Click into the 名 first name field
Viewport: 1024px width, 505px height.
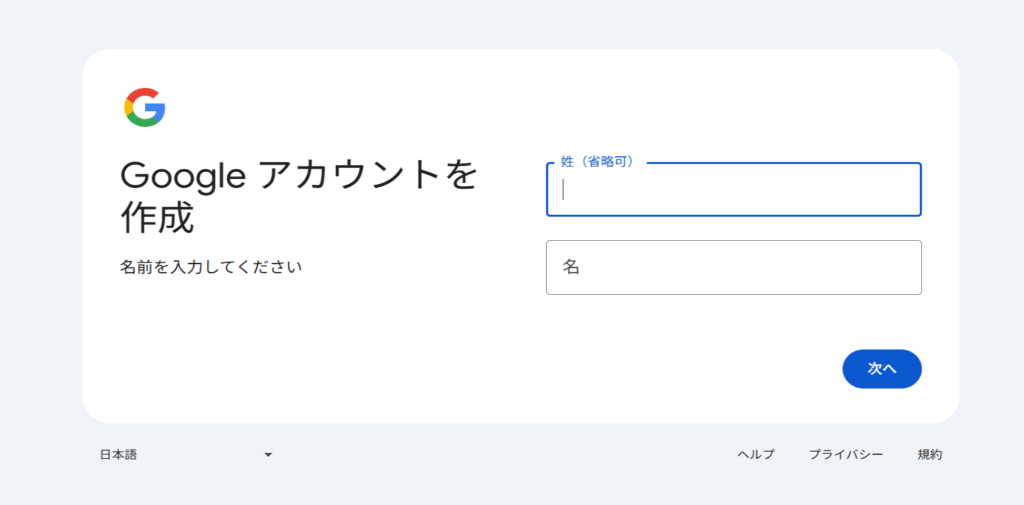733,267
